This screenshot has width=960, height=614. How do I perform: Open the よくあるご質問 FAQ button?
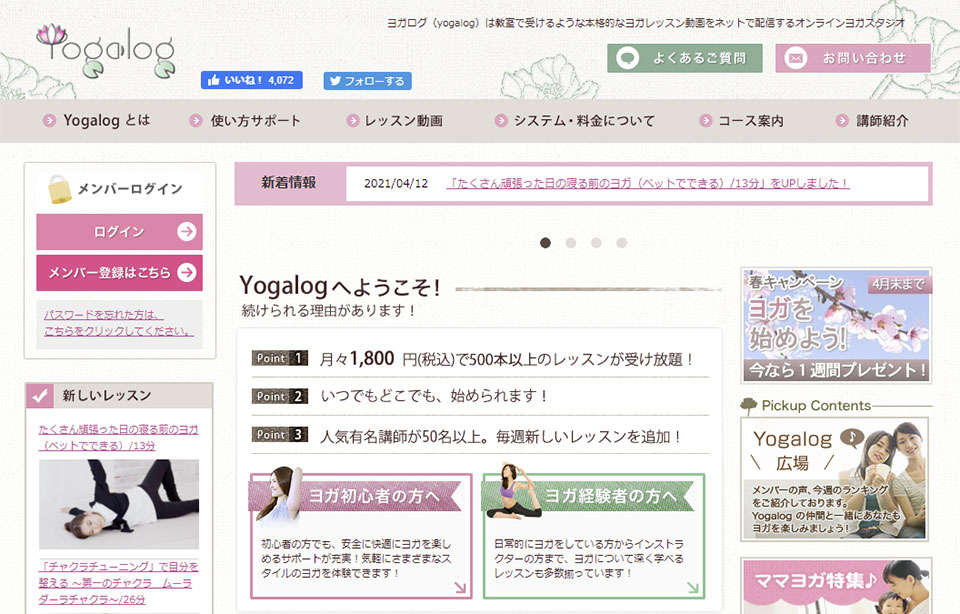[x=684, y=58]
